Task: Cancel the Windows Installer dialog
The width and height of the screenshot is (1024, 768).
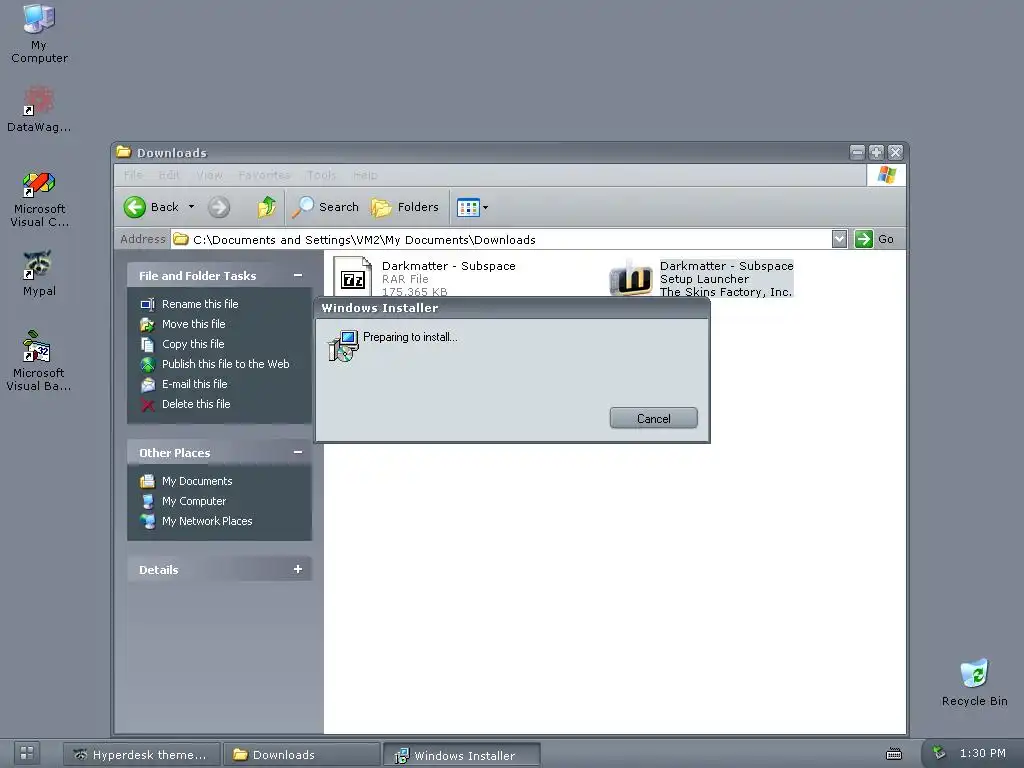Action: click(653, 419)
